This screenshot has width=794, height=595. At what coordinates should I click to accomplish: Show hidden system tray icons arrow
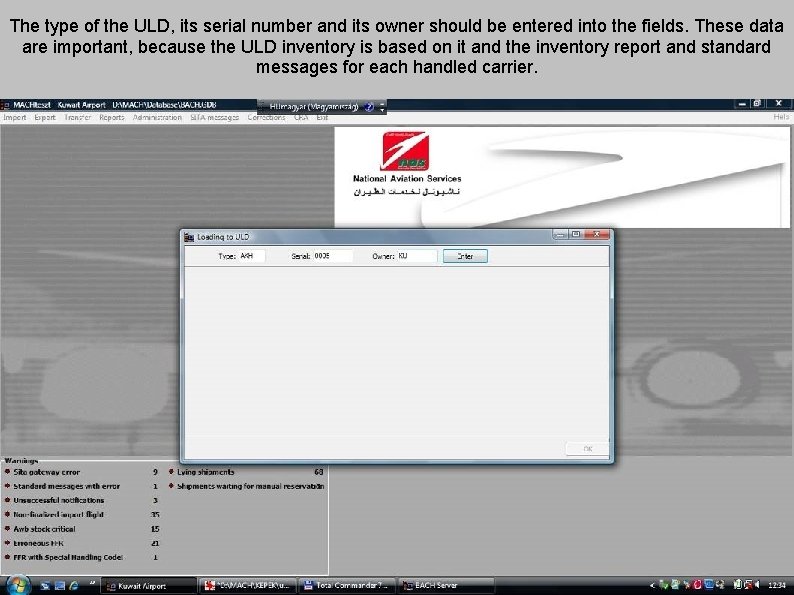click(652, 585)
